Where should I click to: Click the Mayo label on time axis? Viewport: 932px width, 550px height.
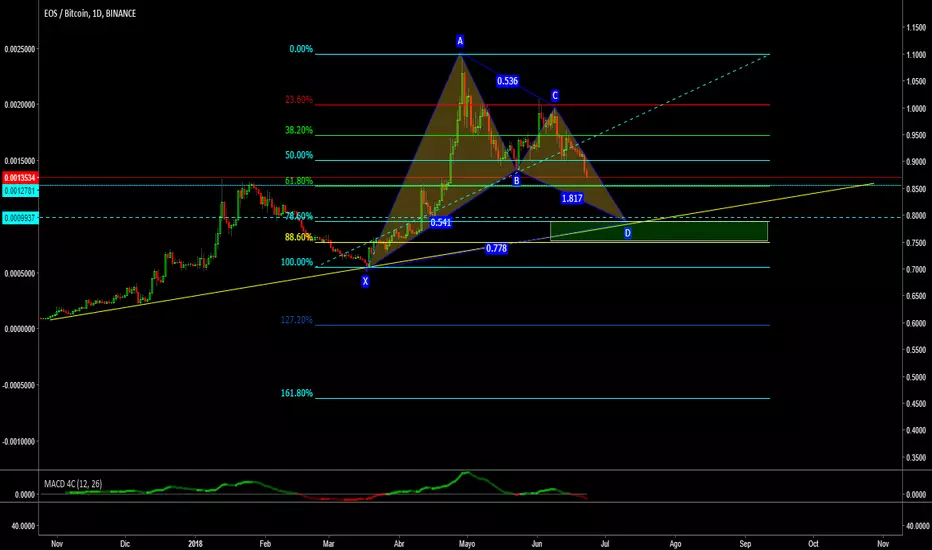(467, 543)
